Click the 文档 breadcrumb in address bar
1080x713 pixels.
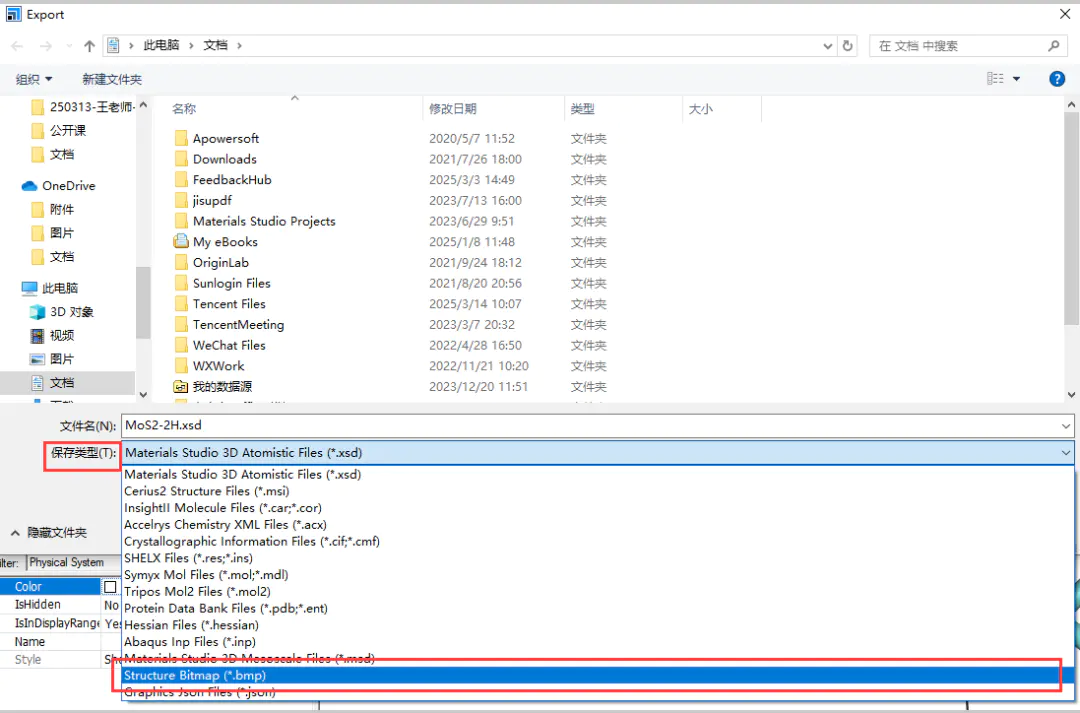215,45
